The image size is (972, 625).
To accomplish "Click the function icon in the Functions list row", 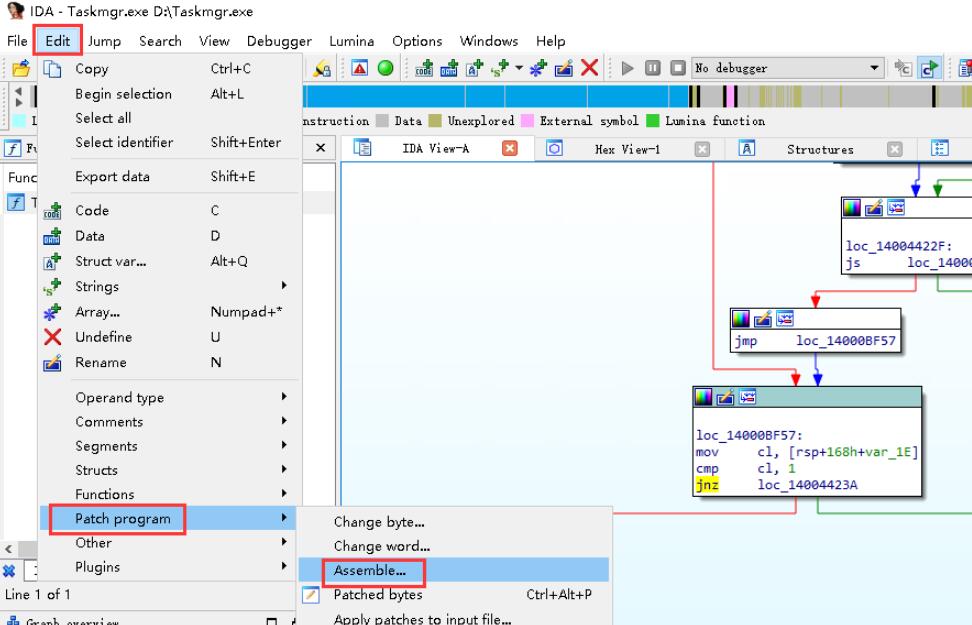I will [15, 202].
